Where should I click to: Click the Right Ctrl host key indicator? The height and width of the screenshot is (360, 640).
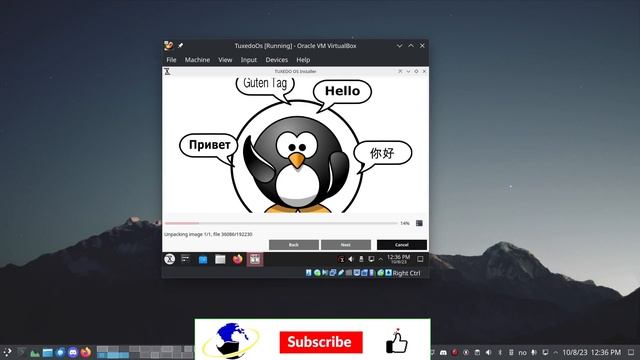[x=406, y=273]
